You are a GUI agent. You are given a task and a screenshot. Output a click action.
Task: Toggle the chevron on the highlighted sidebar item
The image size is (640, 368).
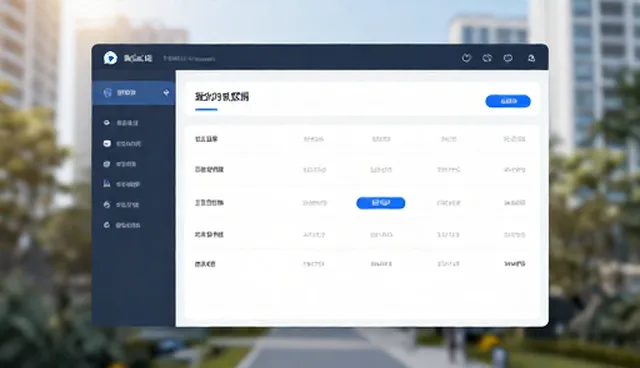166,93
